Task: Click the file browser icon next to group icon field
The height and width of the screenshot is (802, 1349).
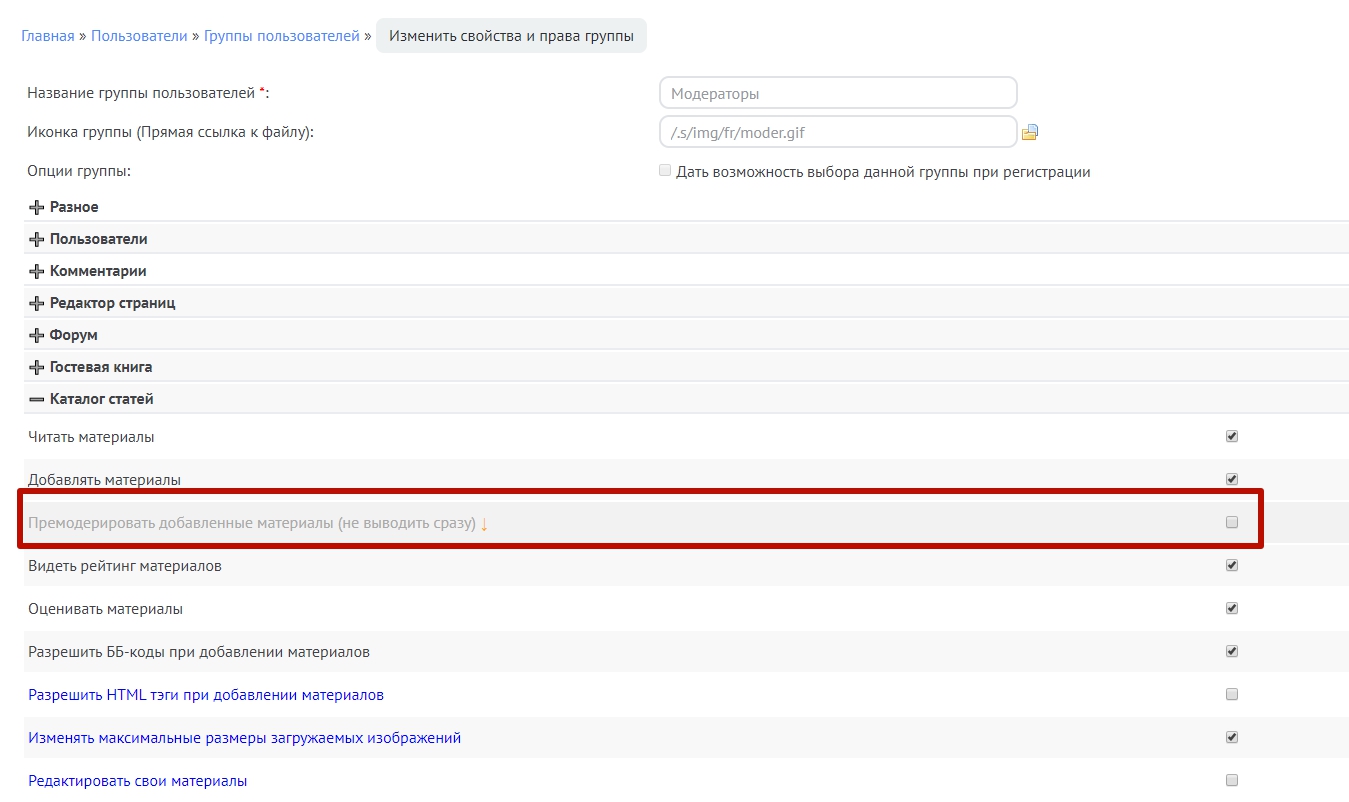Action: pos(1030,132)
